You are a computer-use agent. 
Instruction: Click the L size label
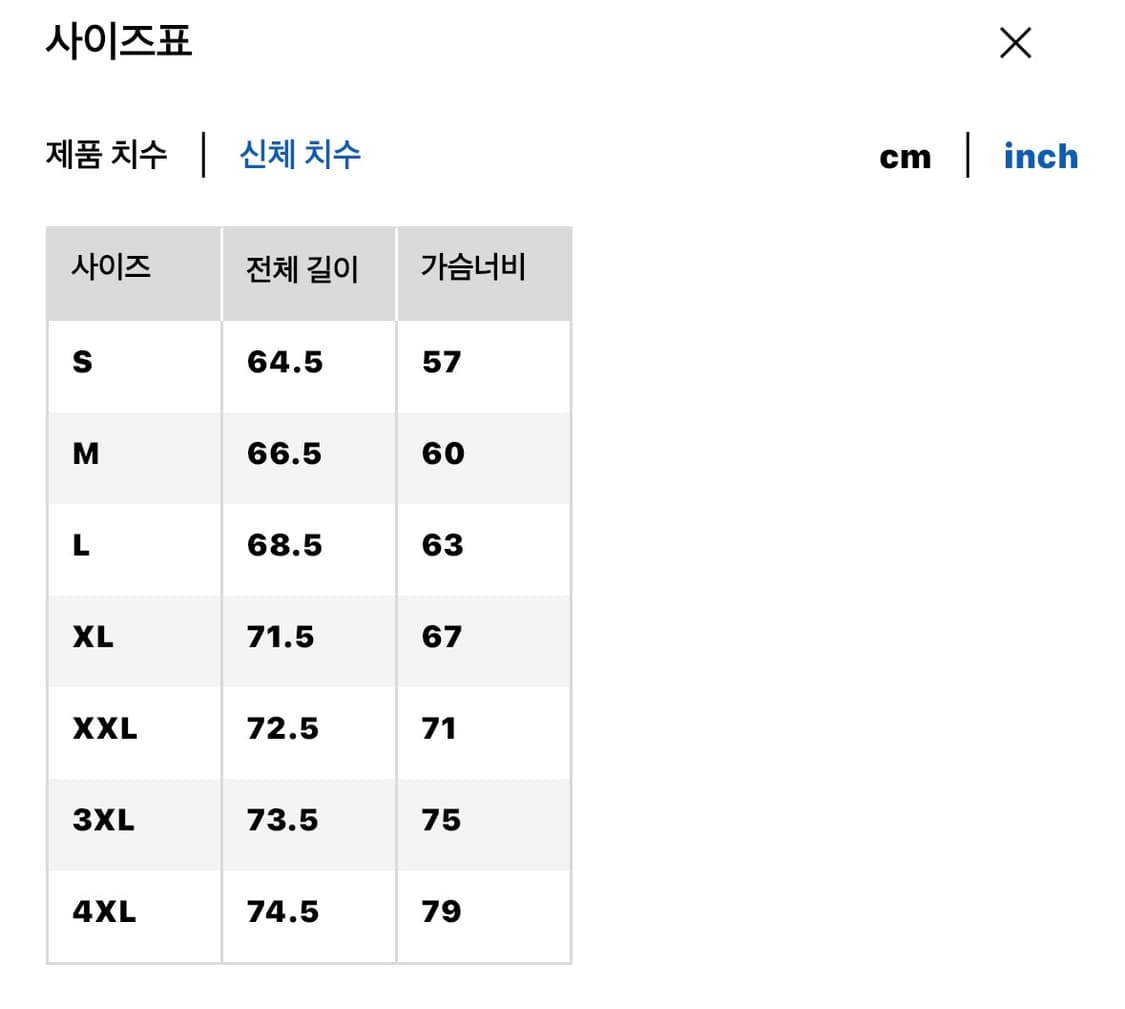pyautogui.click(x=82, y=546)
